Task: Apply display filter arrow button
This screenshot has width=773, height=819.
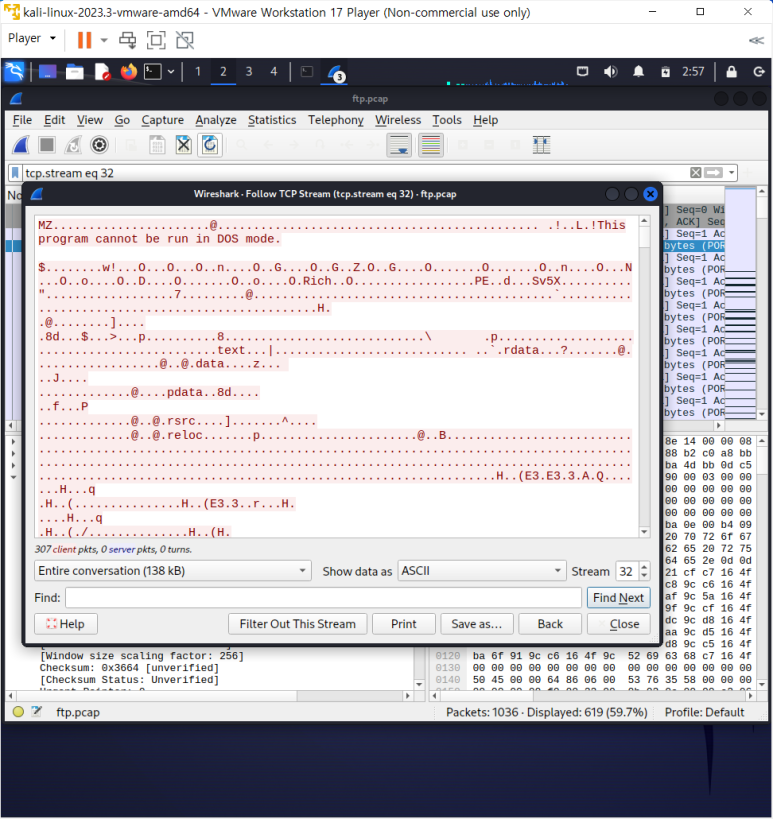Action: point(713,173)
